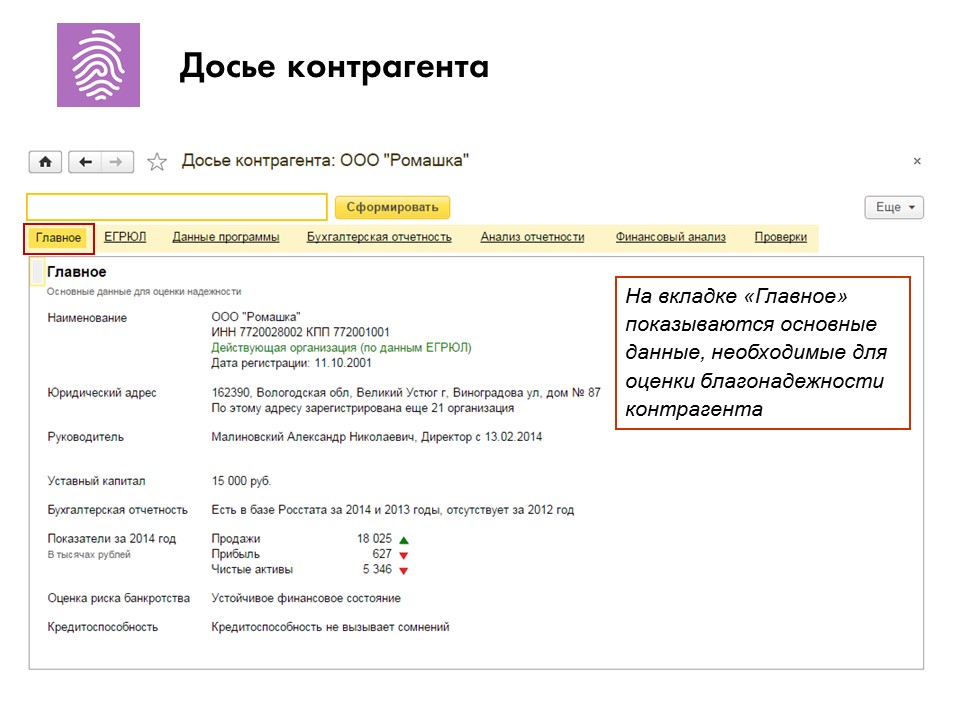Click the Дата регистрации 11.10.2001 line
This screenshot has width=960, height=720.
[291, 363]
